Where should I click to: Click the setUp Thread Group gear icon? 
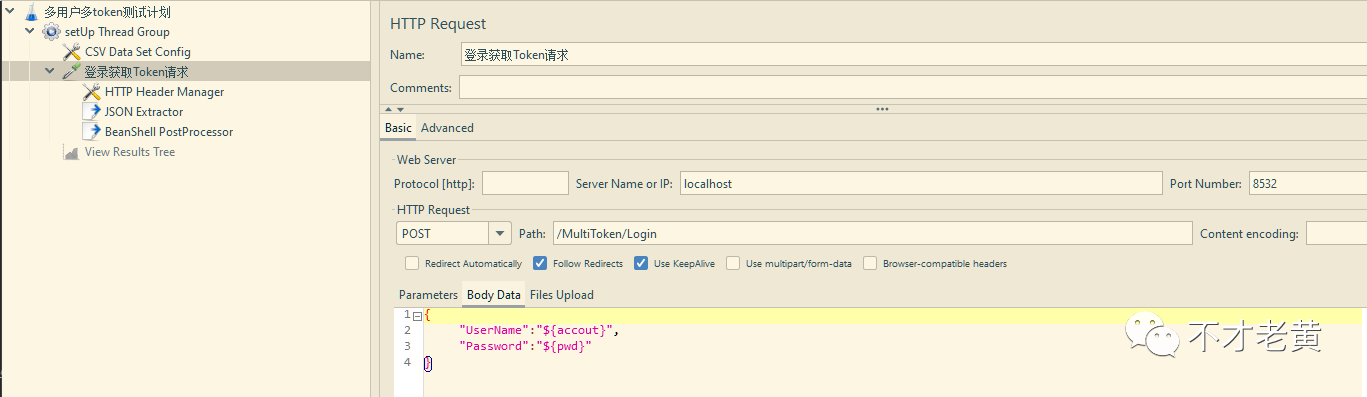pos(51,32)
